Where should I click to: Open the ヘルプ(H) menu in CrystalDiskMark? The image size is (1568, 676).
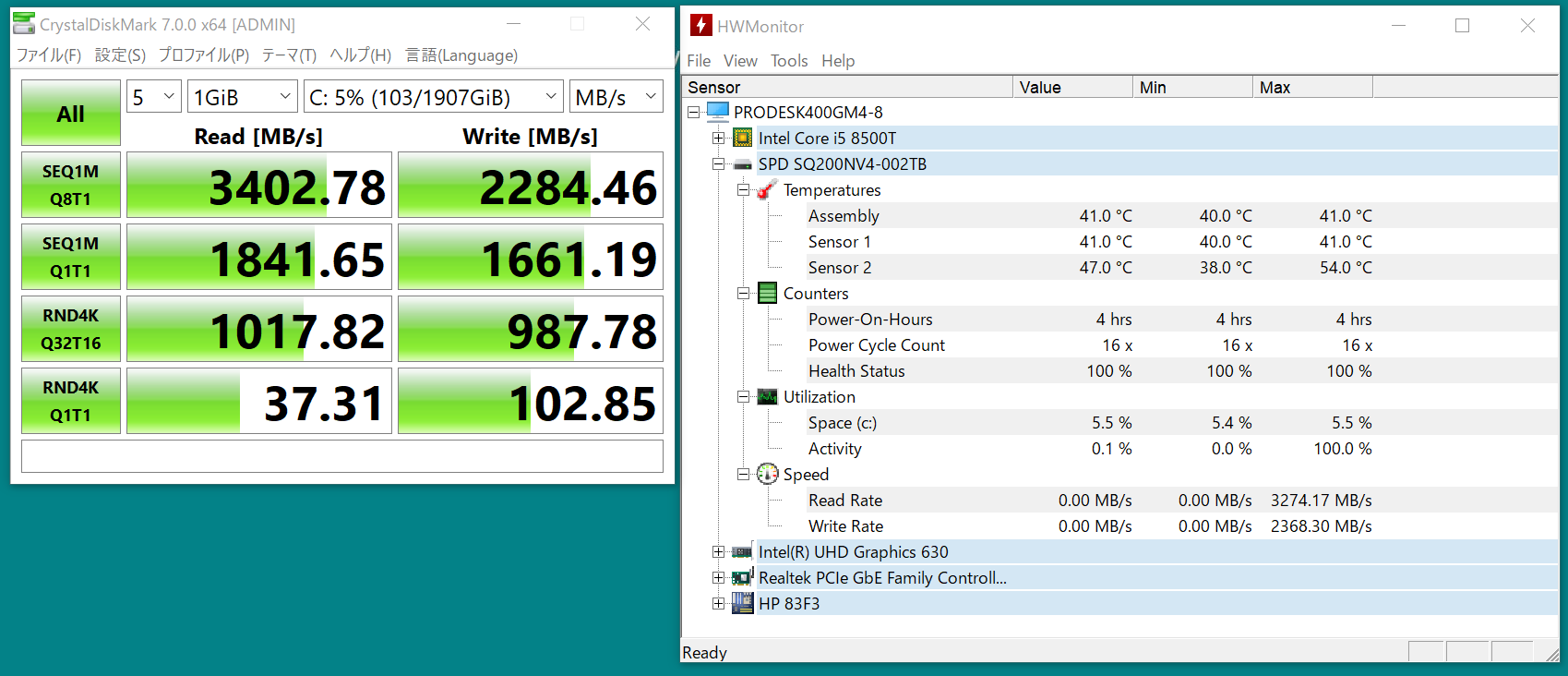pos(360,55)
